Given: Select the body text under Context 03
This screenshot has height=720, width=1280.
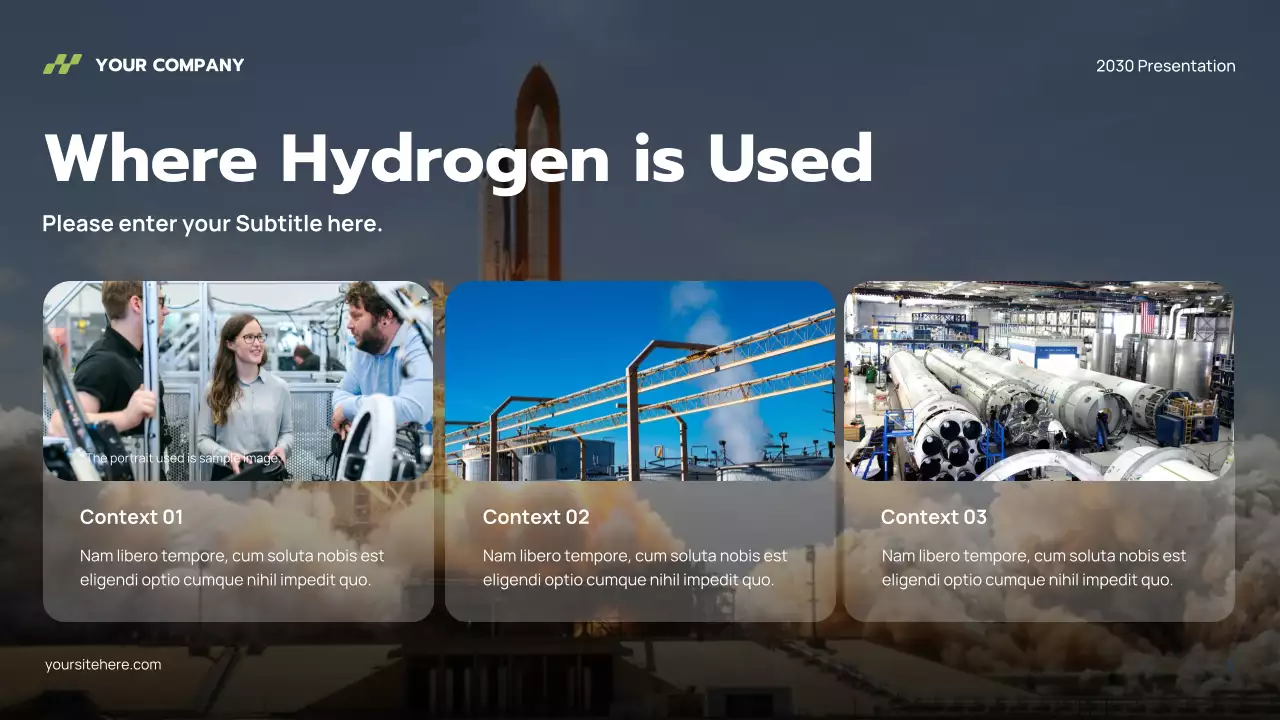Looking at the screenshot, I should 1033,567.
